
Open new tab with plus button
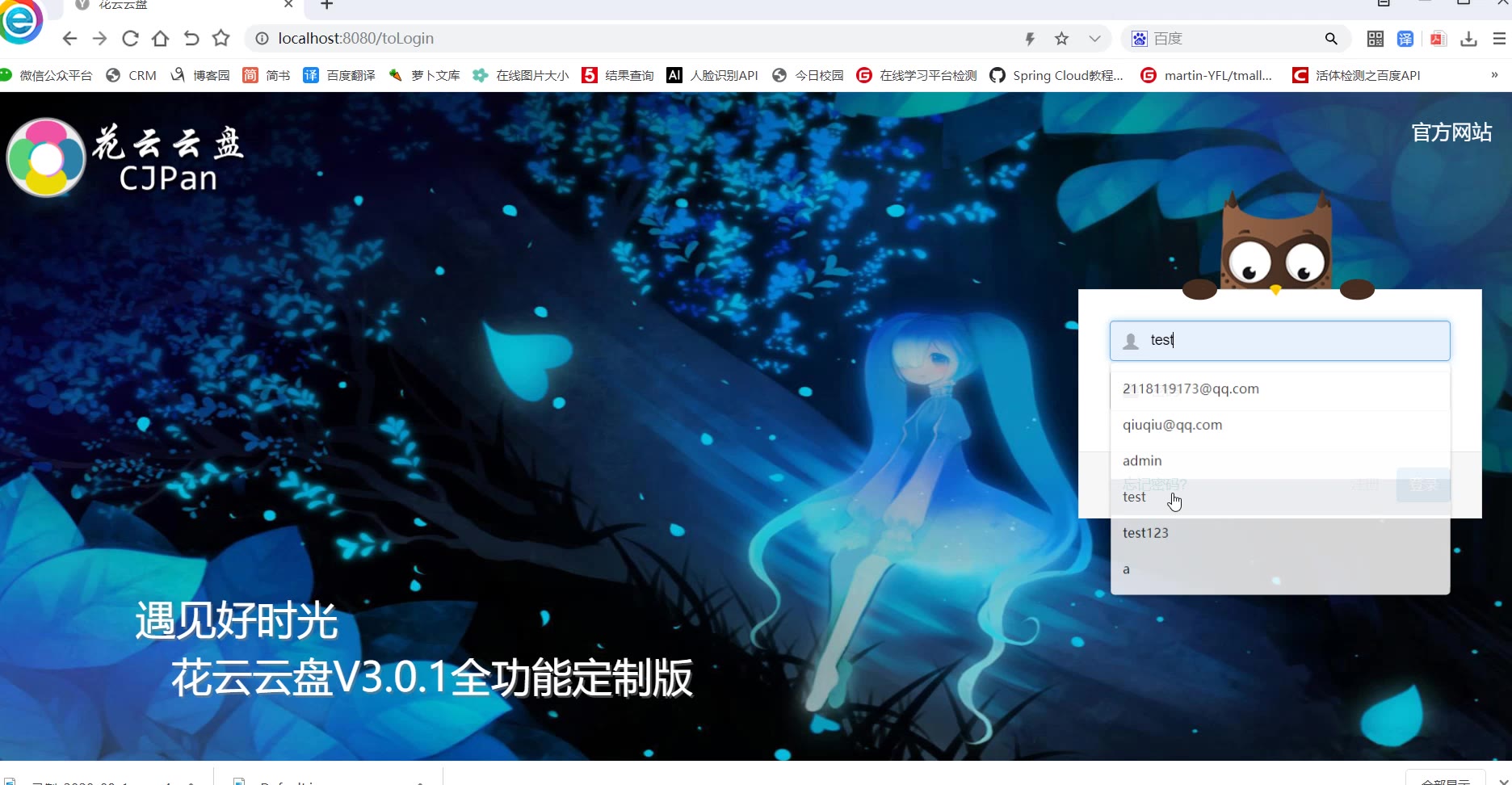point(327,5)
